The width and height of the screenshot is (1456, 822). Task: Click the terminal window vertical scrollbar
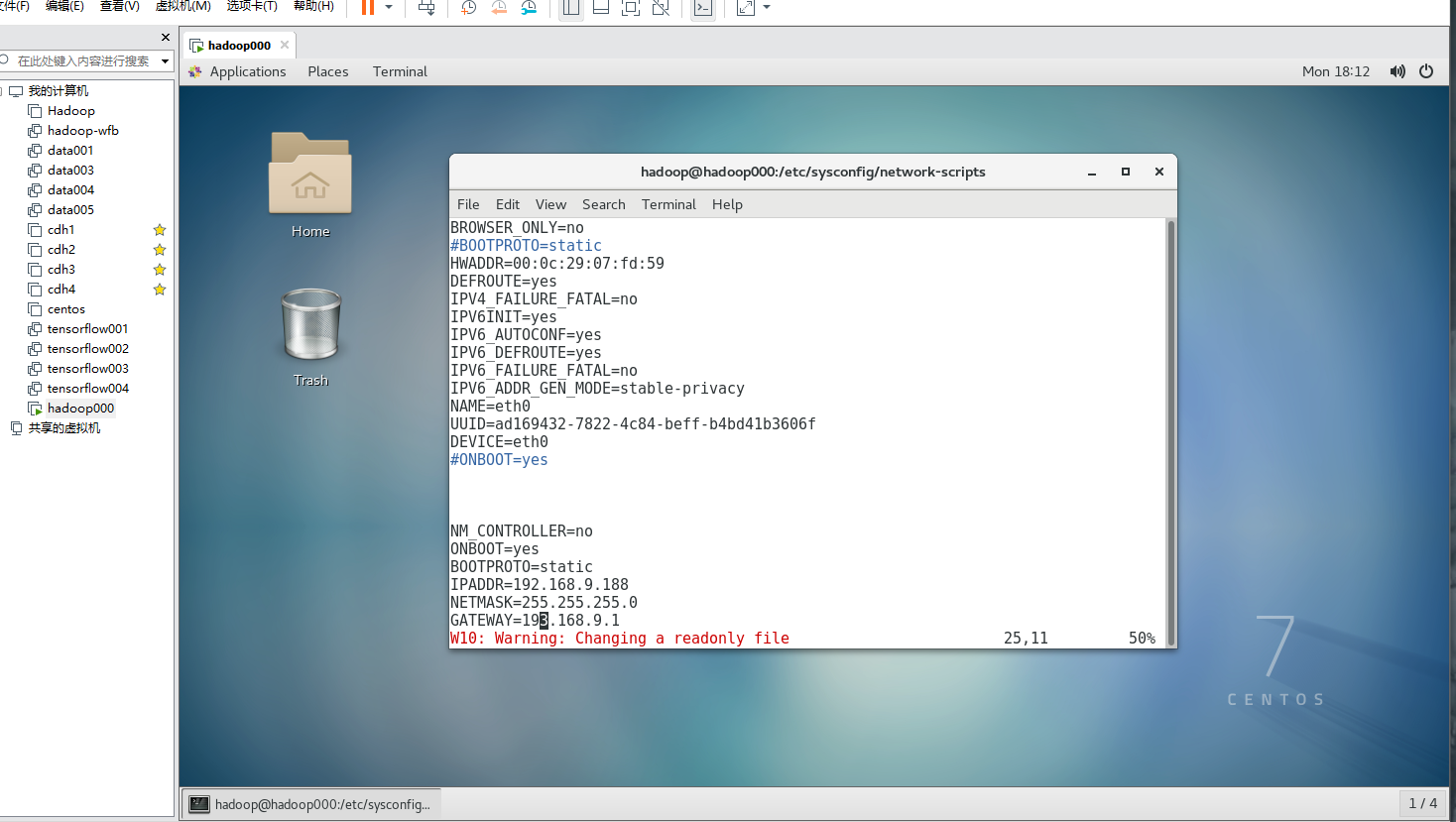point(1171,432)
